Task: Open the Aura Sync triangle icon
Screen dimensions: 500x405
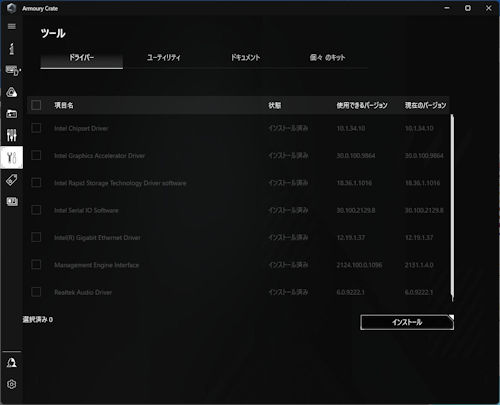Action: tap(12, 92)
